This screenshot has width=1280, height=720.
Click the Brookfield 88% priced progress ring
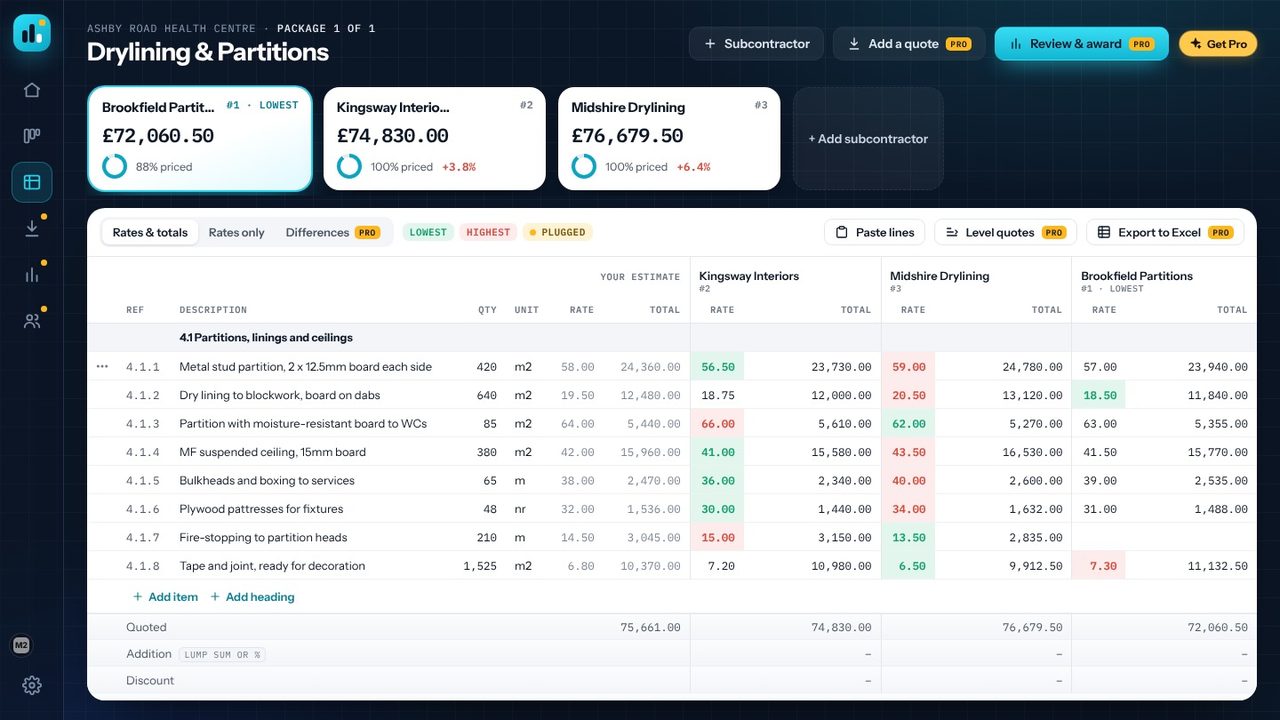tap(114, 167)
